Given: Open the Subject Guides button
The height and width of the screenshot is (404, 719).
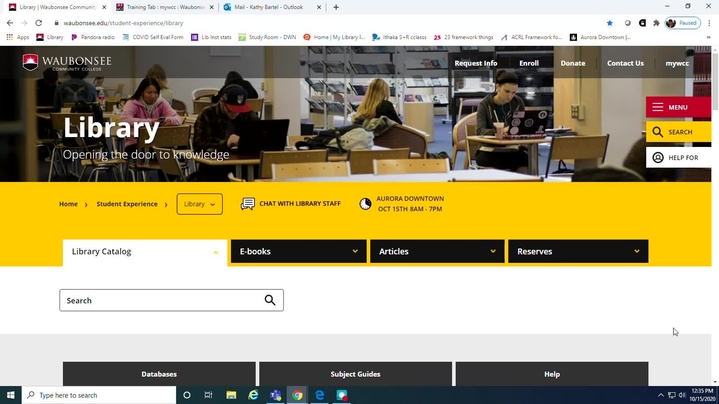Looking at the screenshot, I should pos(355,374).
